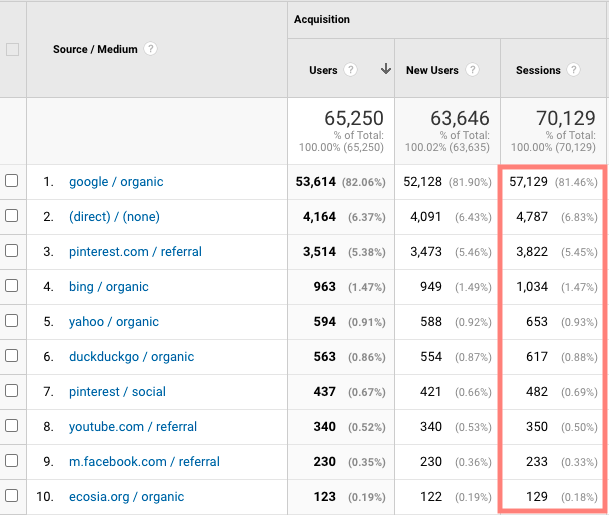Select the Sessions value 482
The image size is (609, 515).
(537, 391)
